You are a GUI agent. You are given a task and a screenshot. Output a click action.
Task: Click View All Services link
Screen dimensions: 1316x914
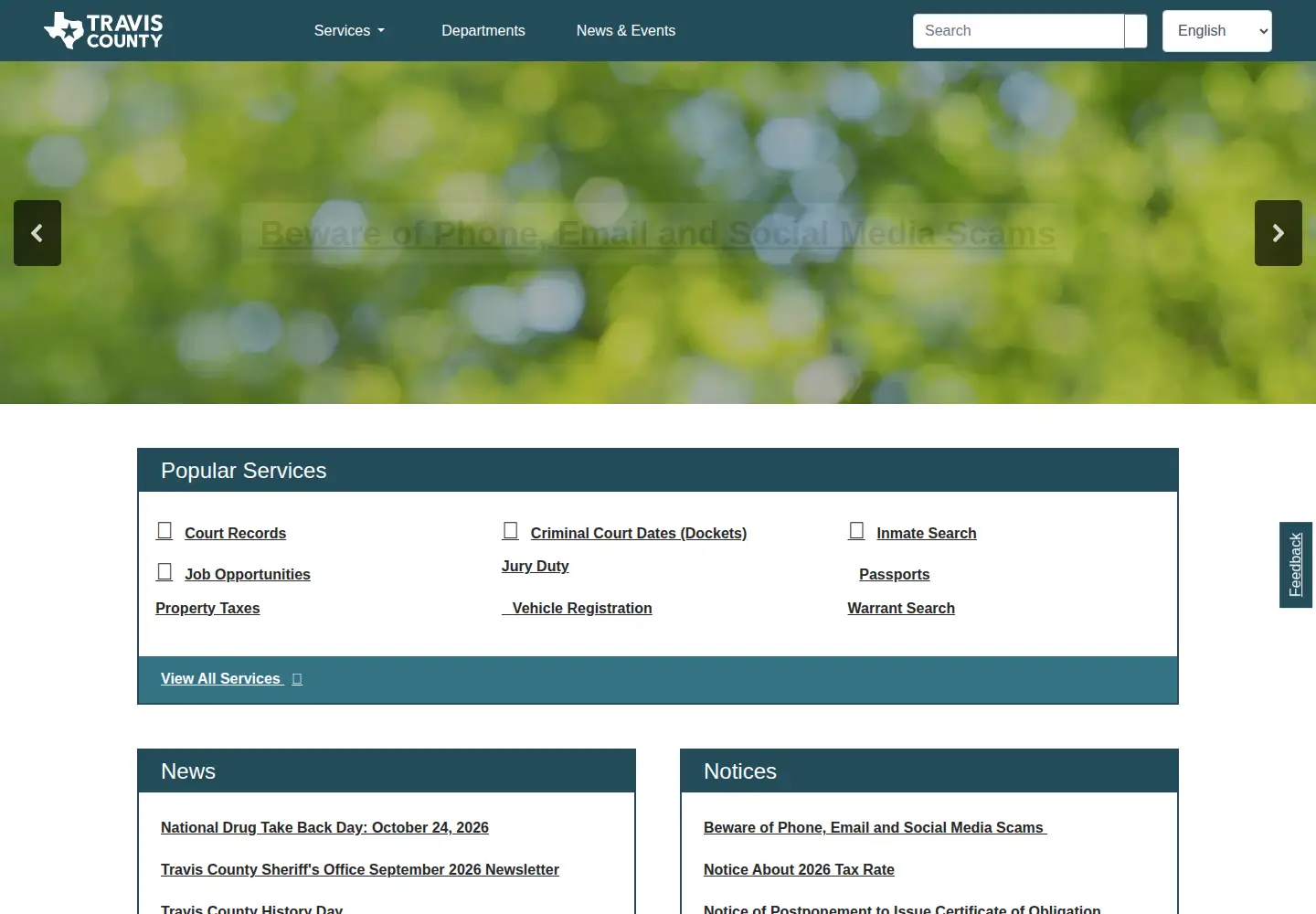(220, 678)
